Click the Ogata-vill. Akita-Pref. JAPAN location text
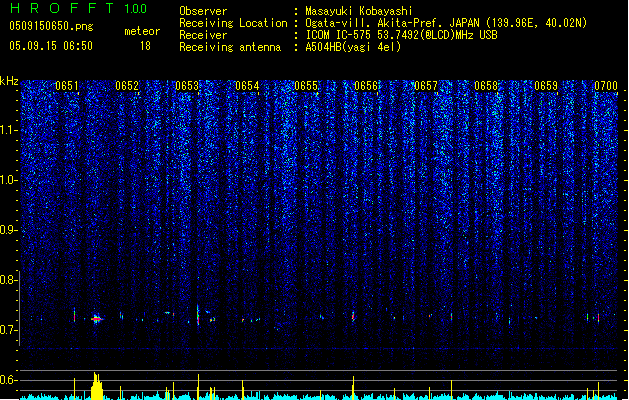Viewport: 629px width, 400px height. point(446,23)
